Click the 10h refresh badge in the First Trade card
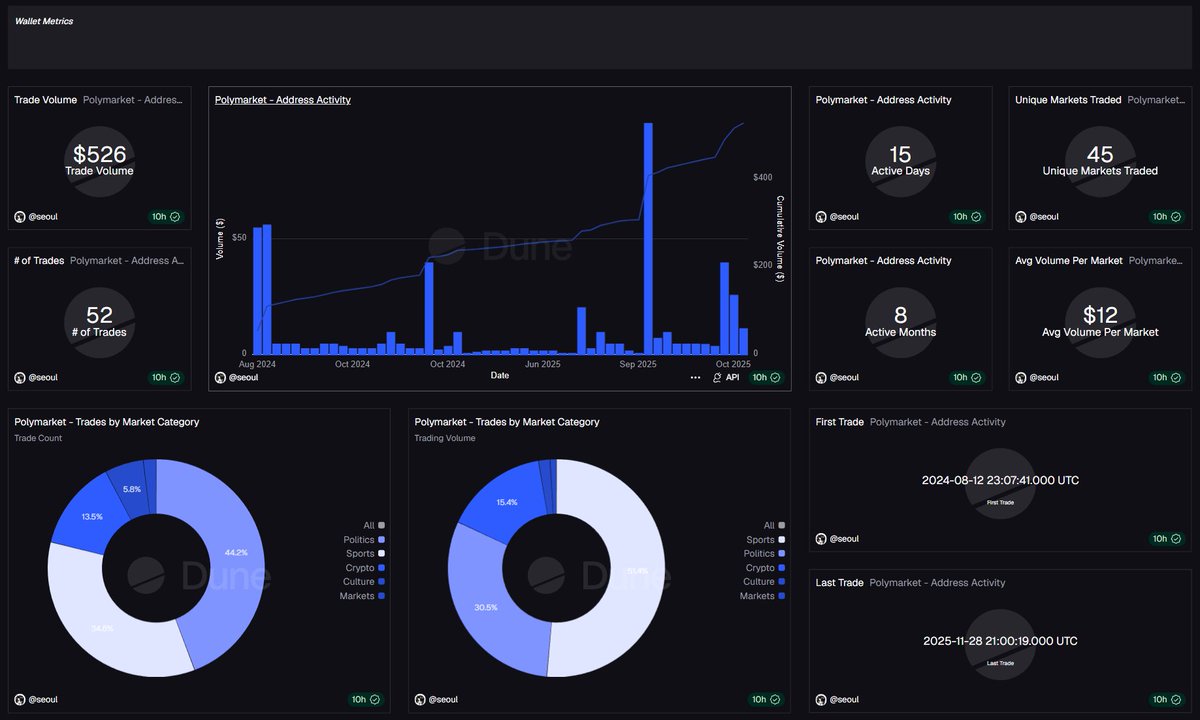Viewport: 1200px width, 720px height. coord(1167,538)
